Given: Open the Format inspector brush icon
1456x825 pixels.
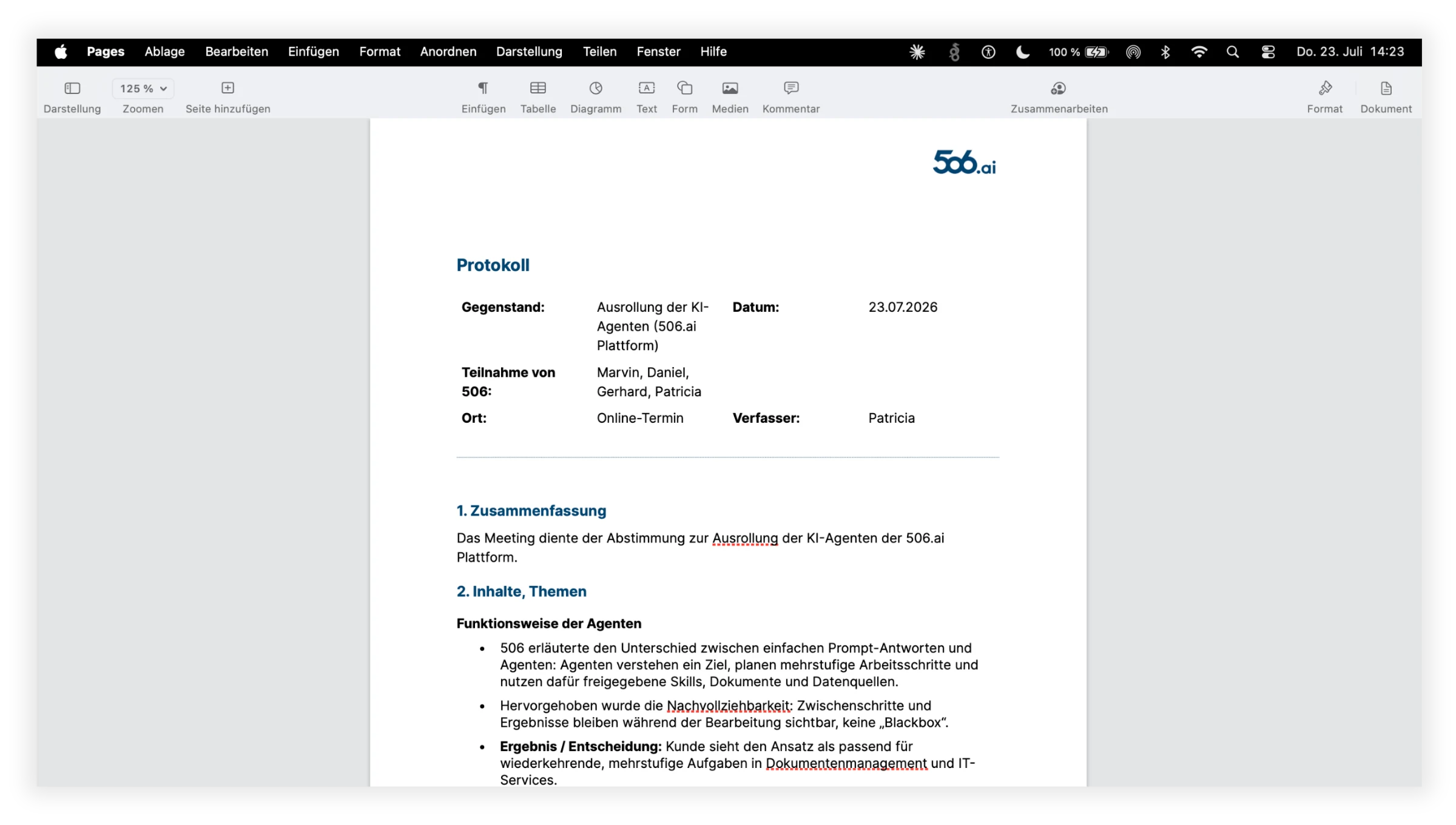Looking at the screenshot, I should (1325, 89).
